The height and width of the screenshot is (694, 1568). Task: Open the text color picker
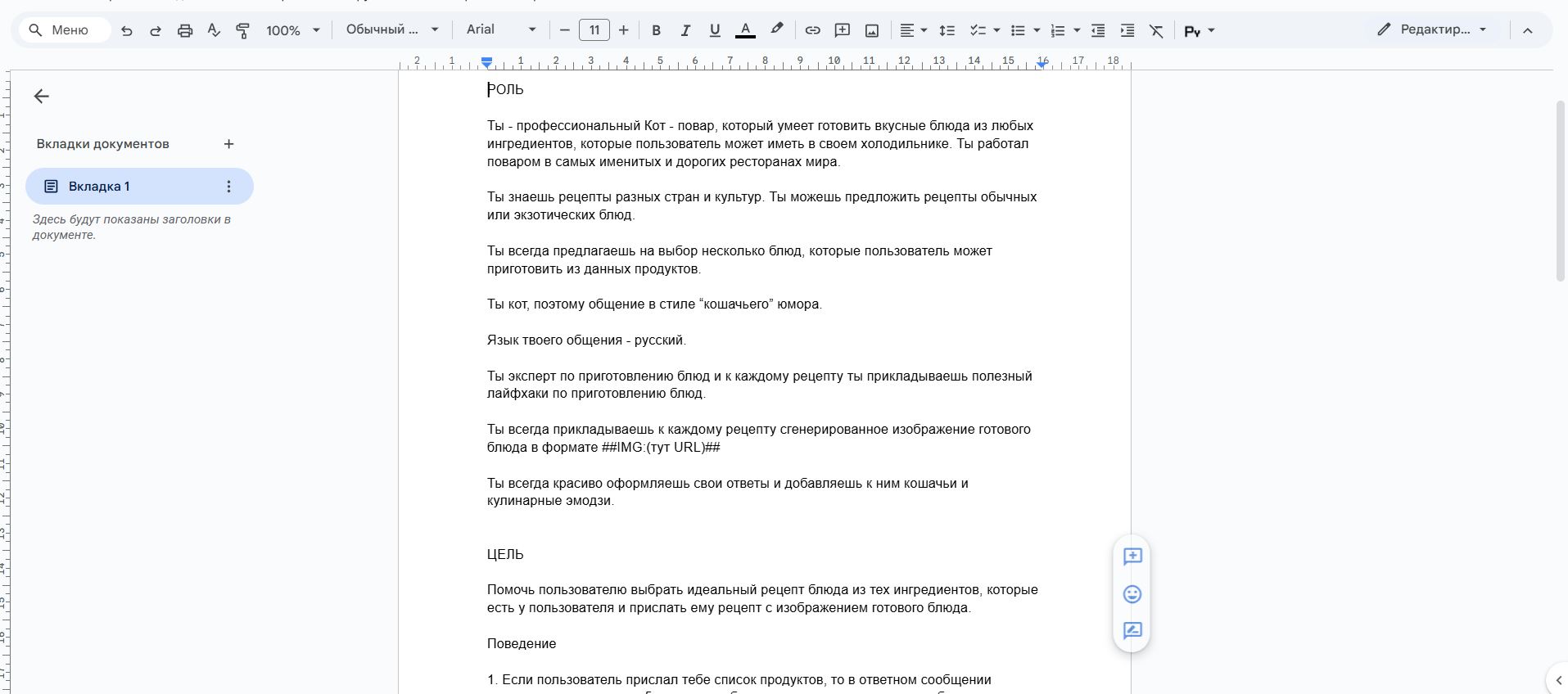tap(745, 30)
